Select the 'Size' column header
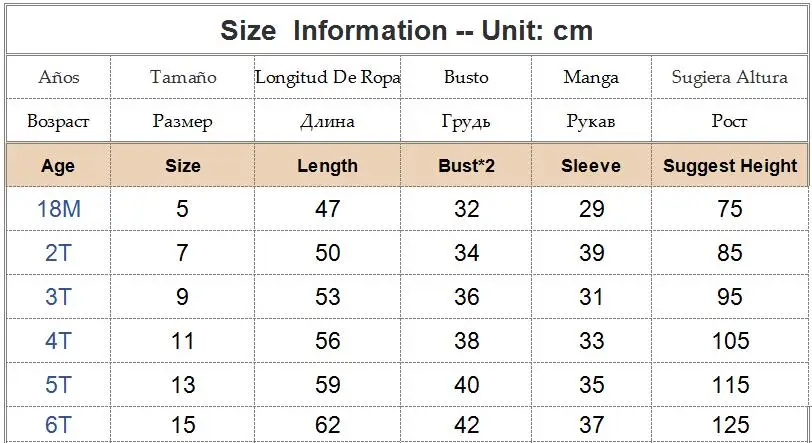Screen dimensions: 812x443 click(x=182, y=166)
